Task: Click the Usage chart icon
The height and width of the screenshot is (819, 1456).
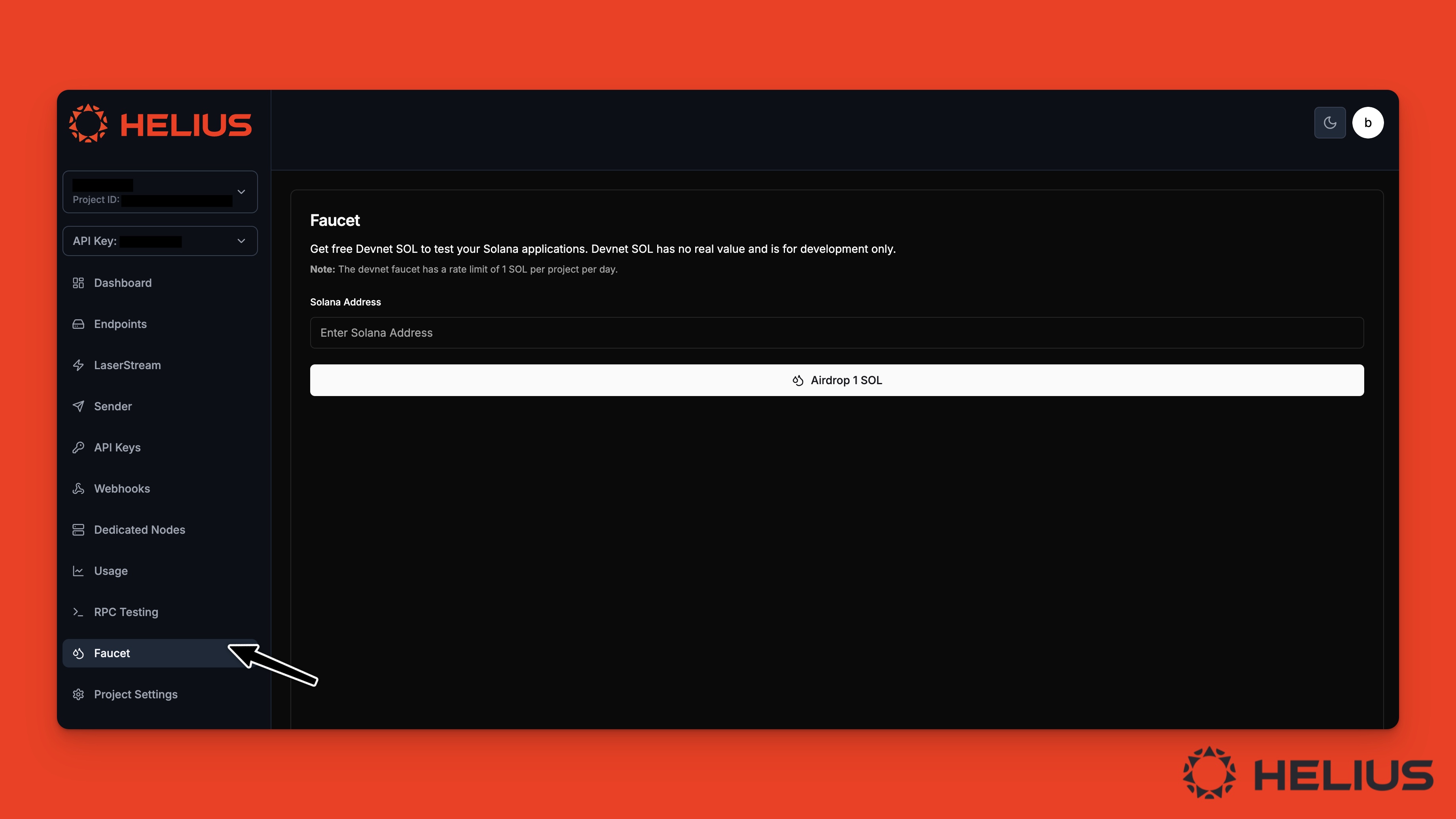Action: coord(78,571)
